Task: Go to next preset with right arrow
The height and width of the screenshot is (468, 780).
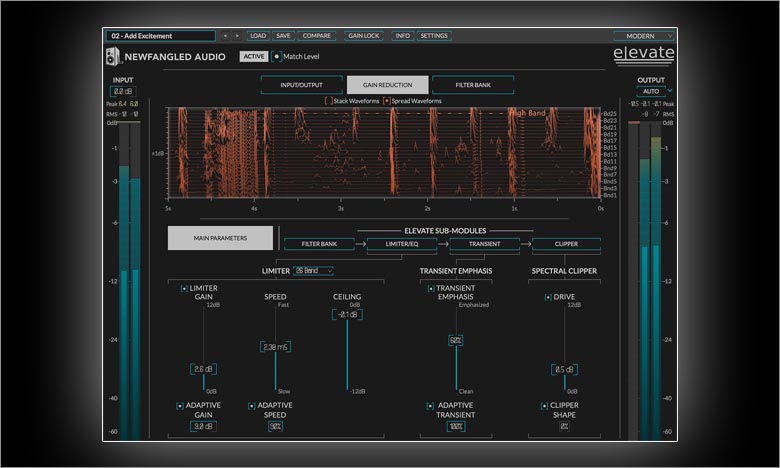Action: pyautogui.click(x=237, y=36)
